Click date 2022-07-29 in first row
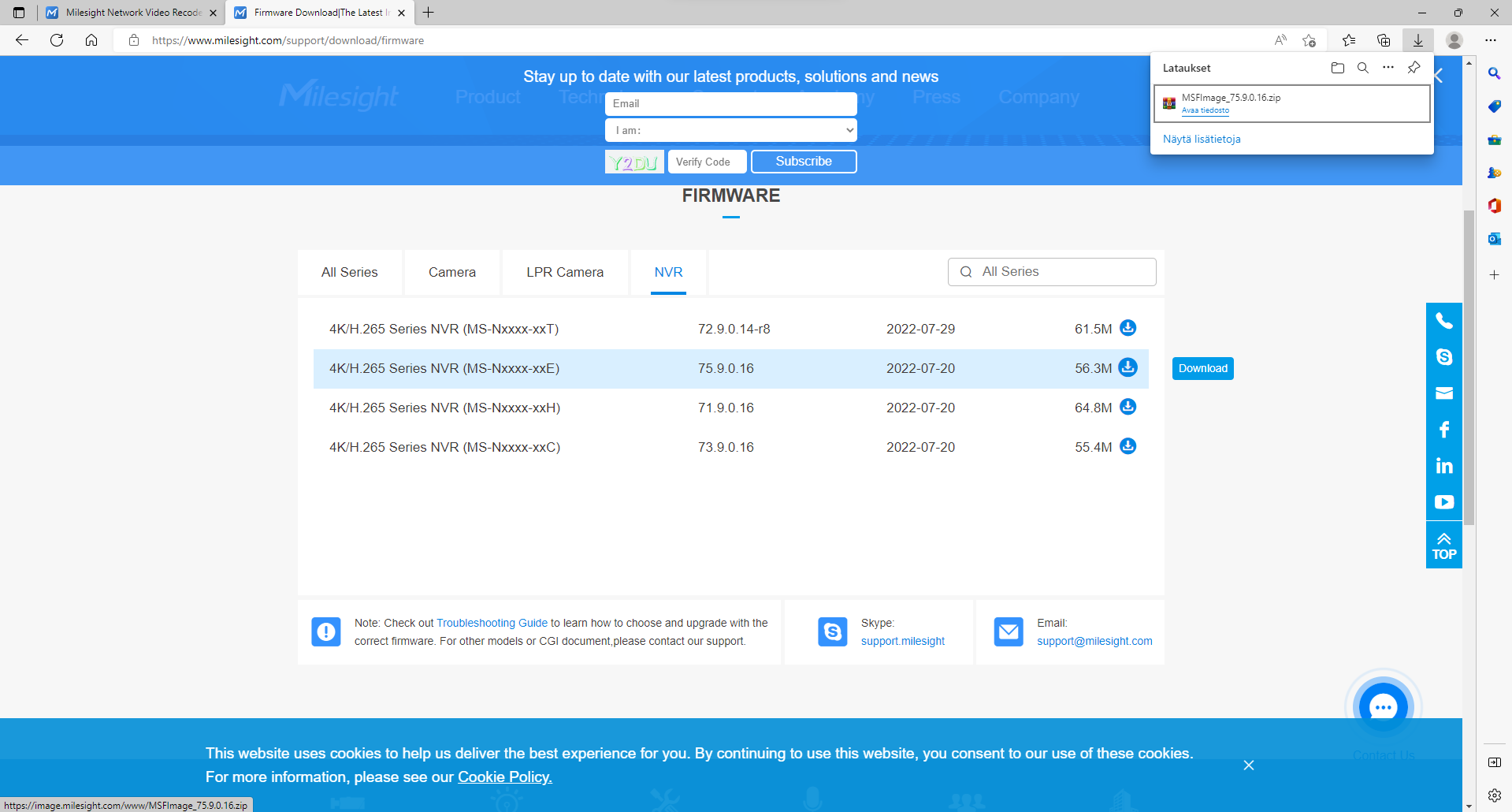1512x812 pixels. [x=920, y=329]
